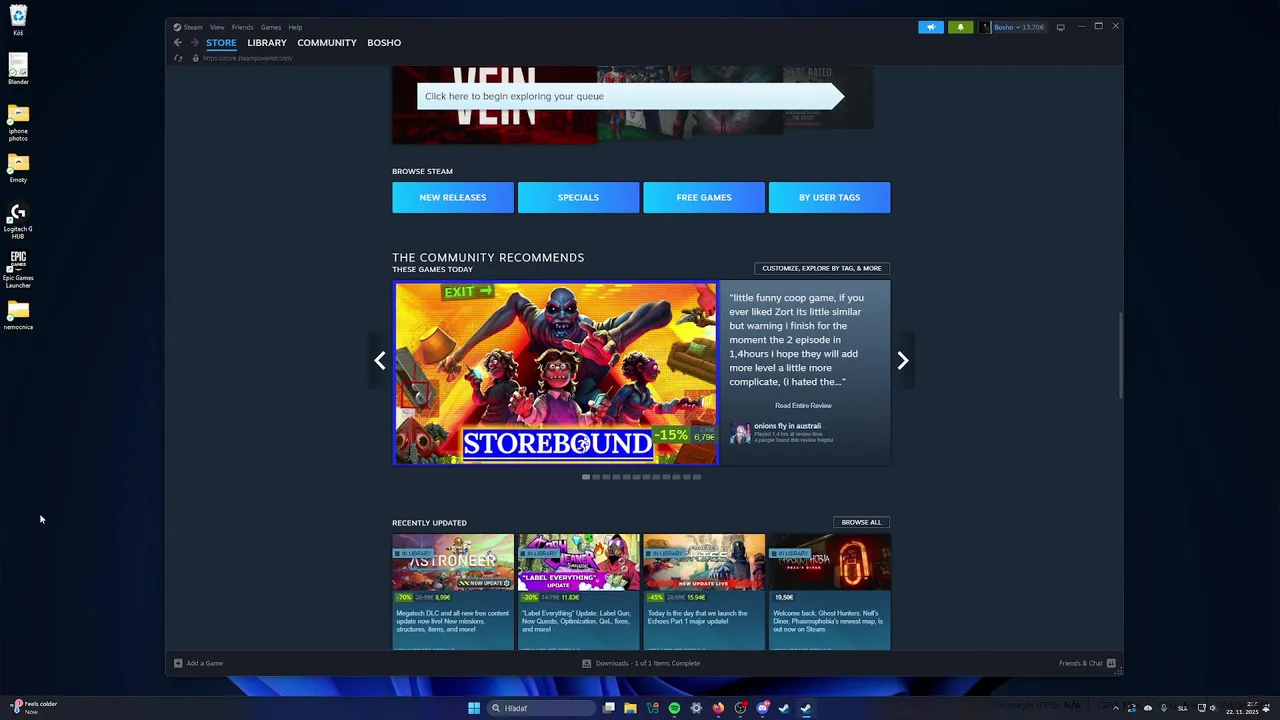Switch to the COMMUNITY tab

tap(327, 43)
